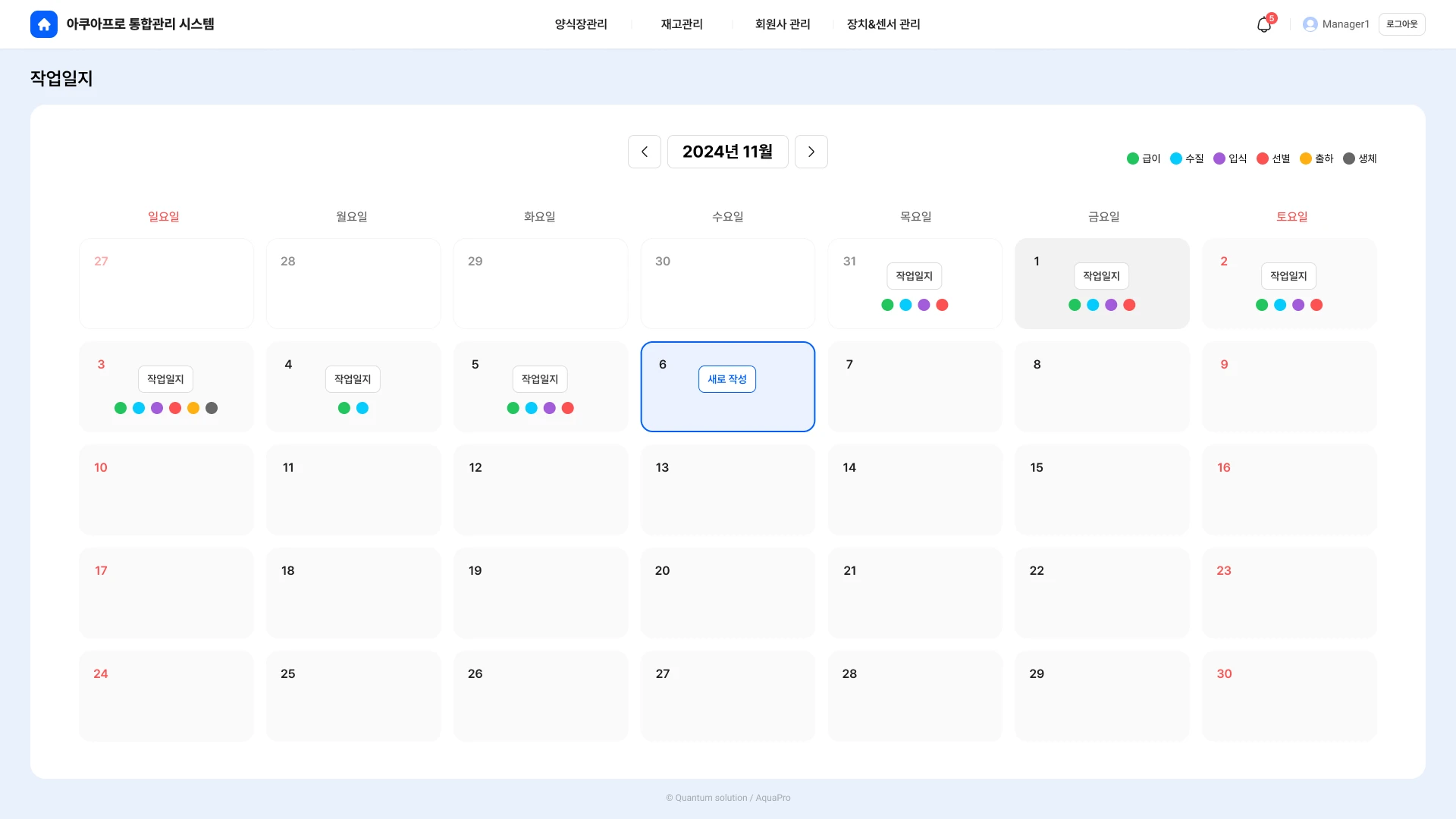
Task: Select the day 30 November calendar cell
Action: pyautogui.click(x=1289, y=696)
